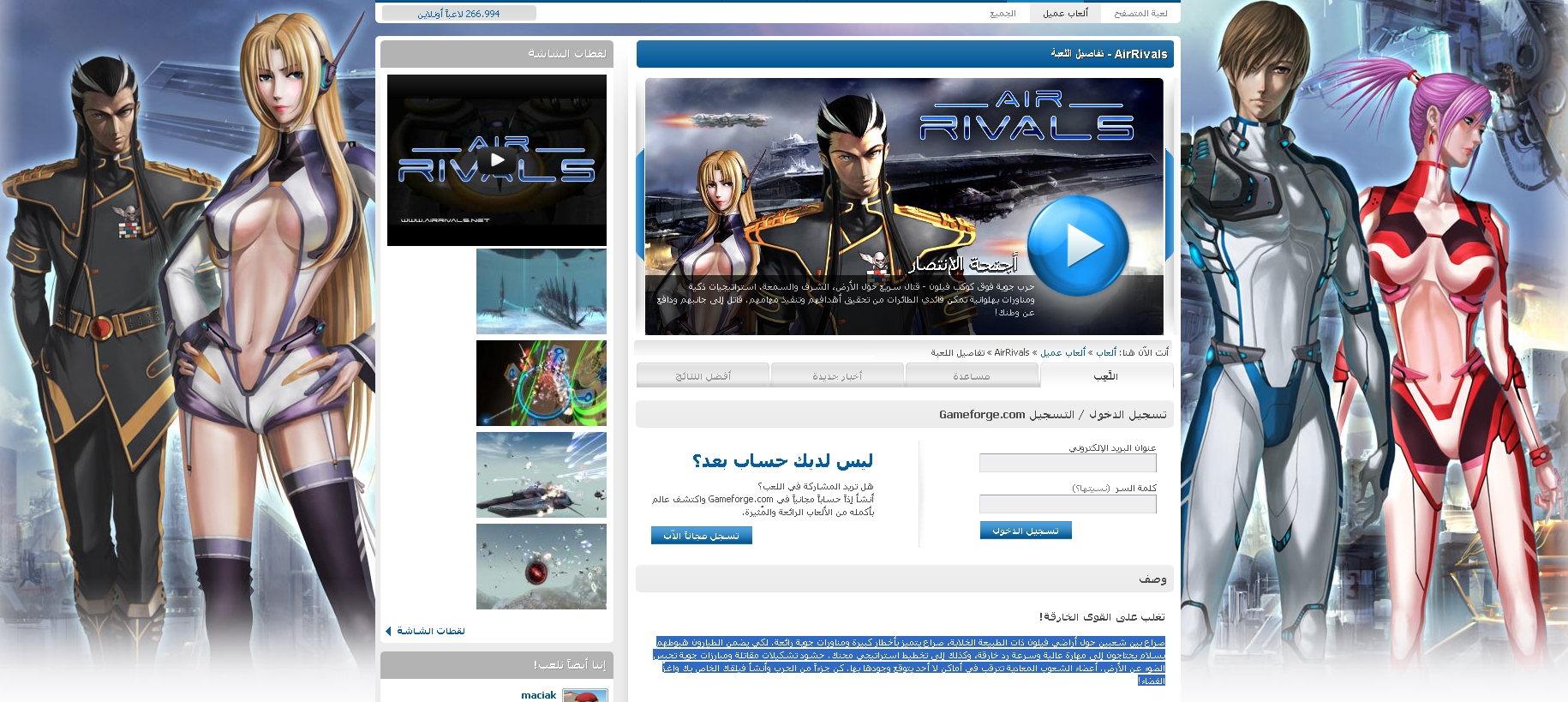Image resolution: width=1568 pixels, height=702 pixels.
Task: Click the AirRivals title bar text
Action: tap(1109, 54)
